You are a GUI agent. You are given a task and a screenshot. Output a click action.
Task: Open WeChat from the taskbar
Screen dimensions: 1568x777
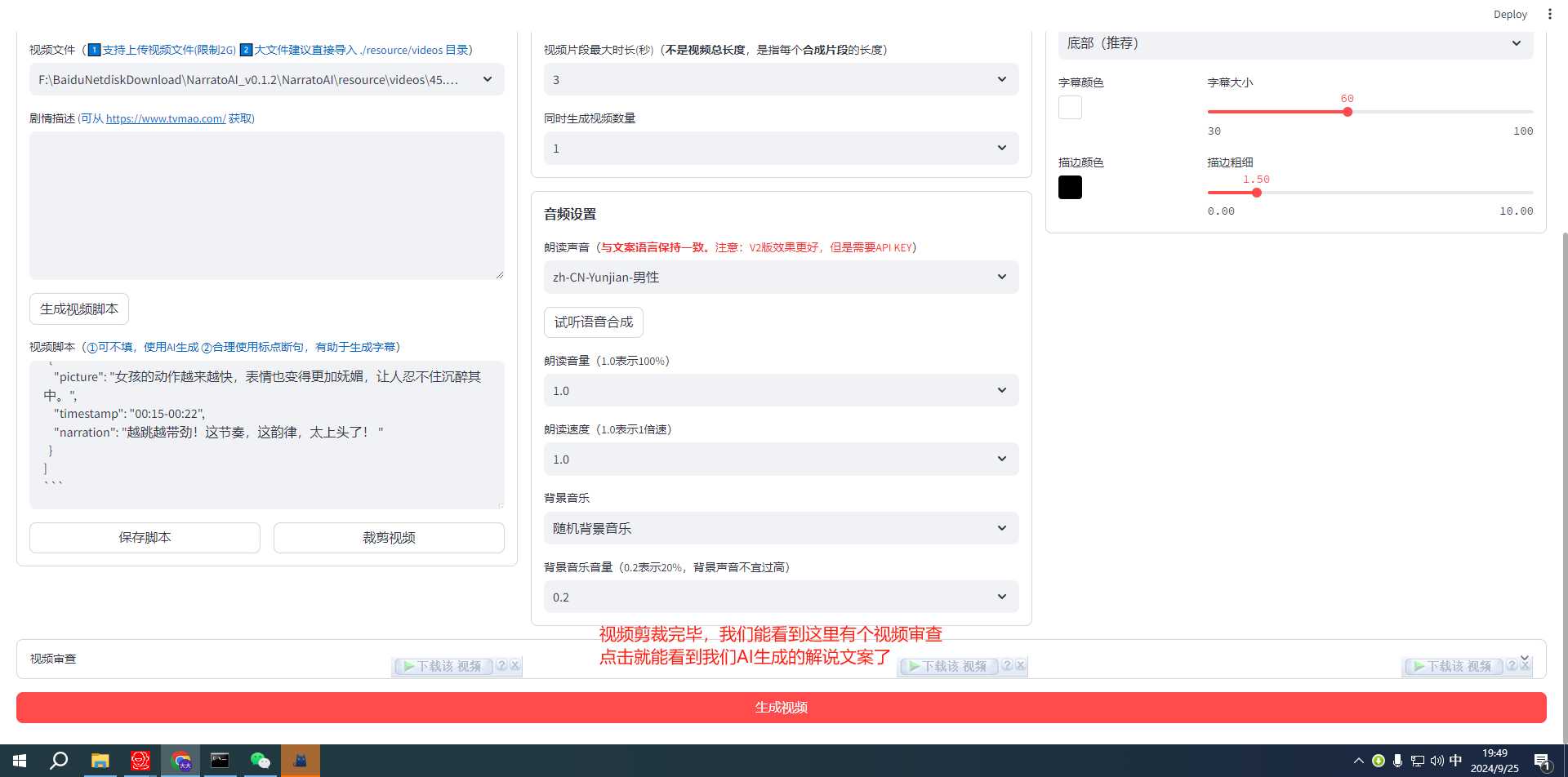260,761
